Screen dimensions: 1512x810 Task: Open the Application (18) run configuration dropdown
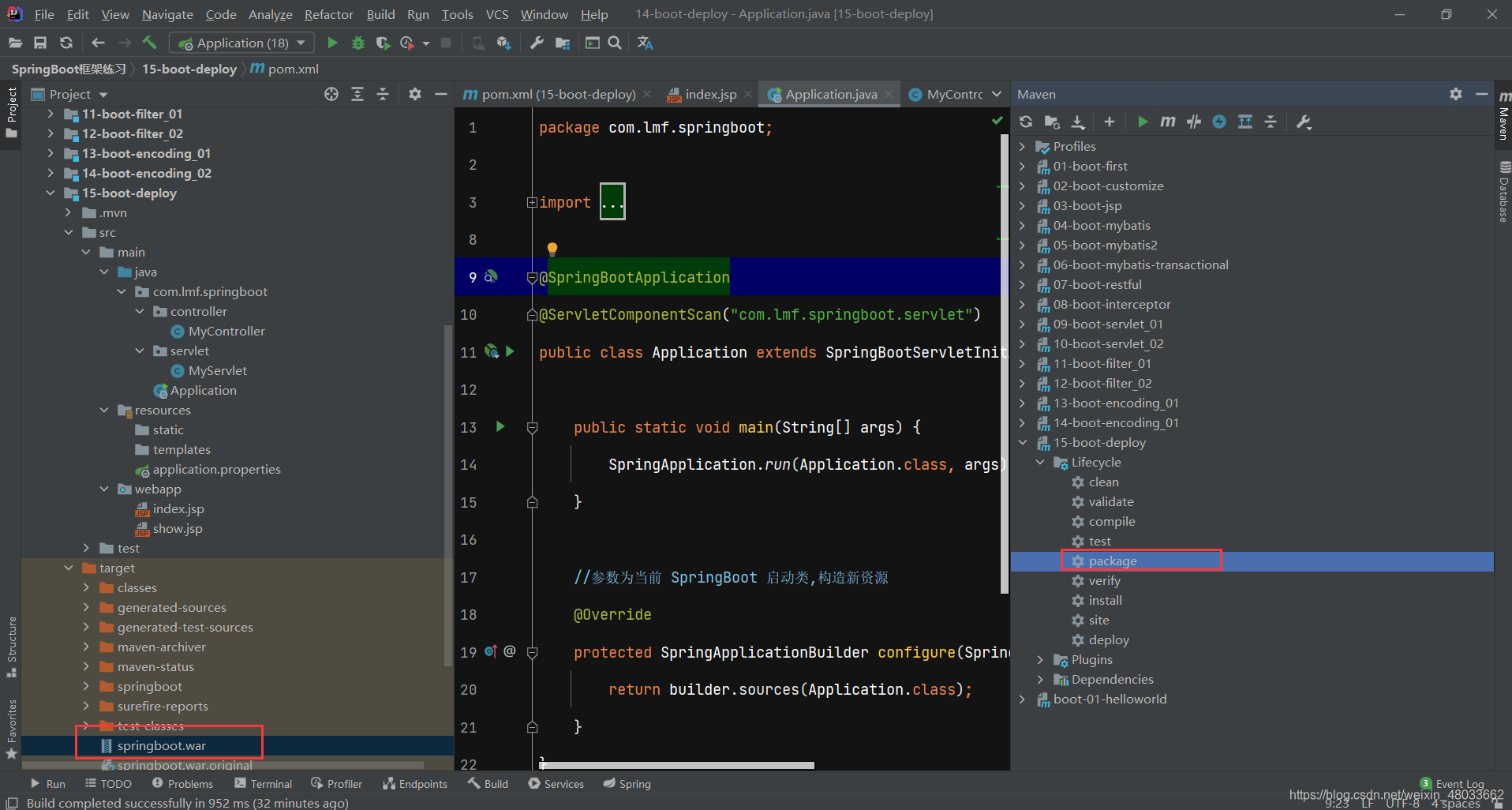[241, 43]
